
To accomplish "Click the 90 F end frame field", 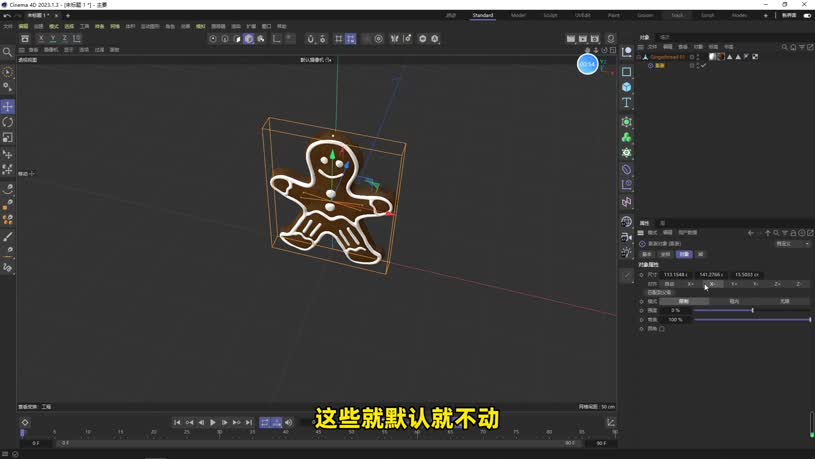I will (x=601, y=443).
